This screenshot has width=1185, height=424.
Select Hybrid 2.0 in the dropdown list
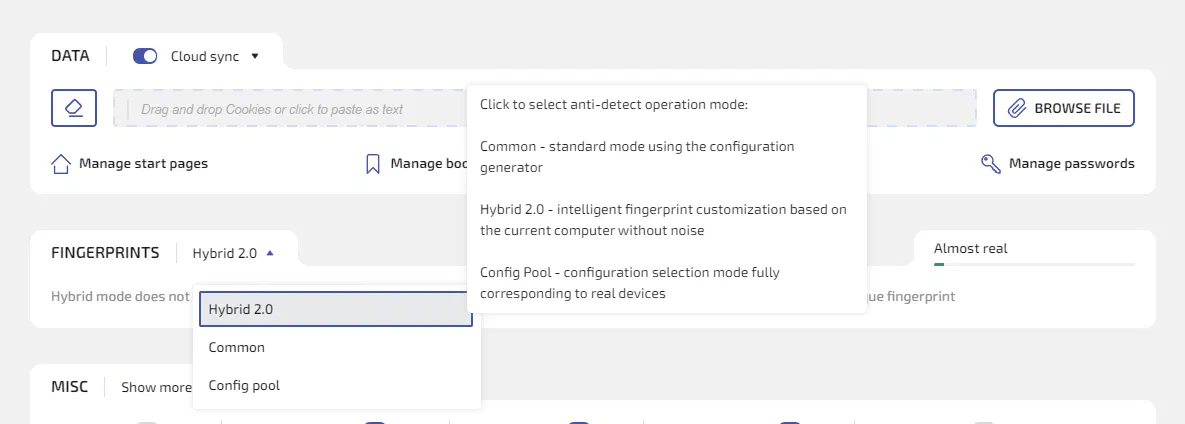pyautogui.click(x=336, y=310)
